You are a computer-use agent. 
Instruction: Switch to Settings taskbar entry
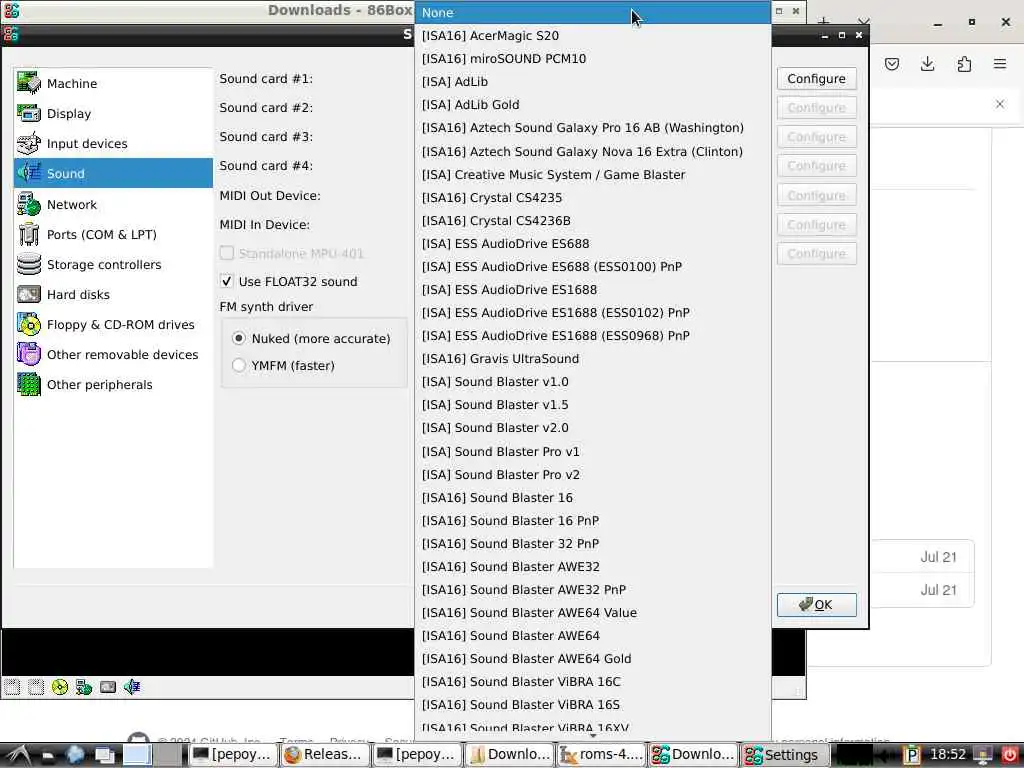tap(784, 755)
